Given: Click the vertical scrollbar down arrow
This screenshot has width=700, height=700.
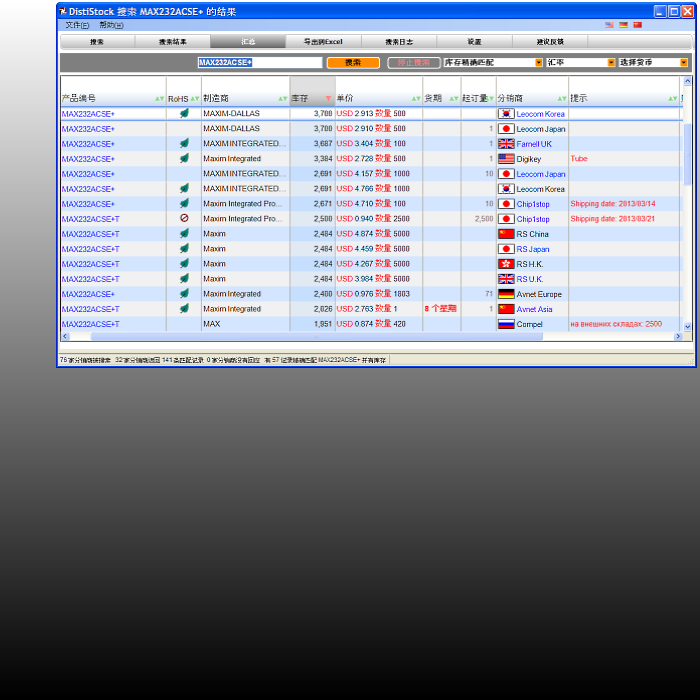Looking at the screenshot, I should coord(687,326).
